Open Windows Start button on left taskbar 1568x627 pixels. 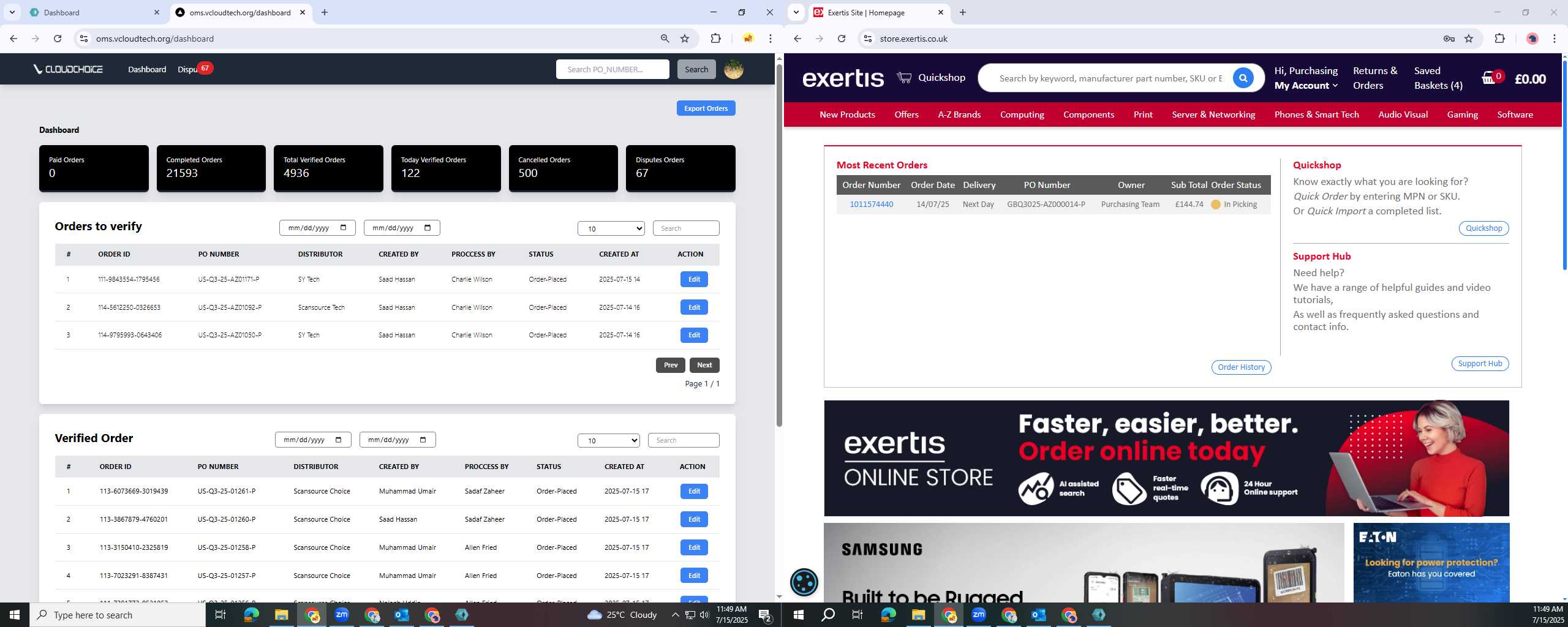[x=15, y=615]
